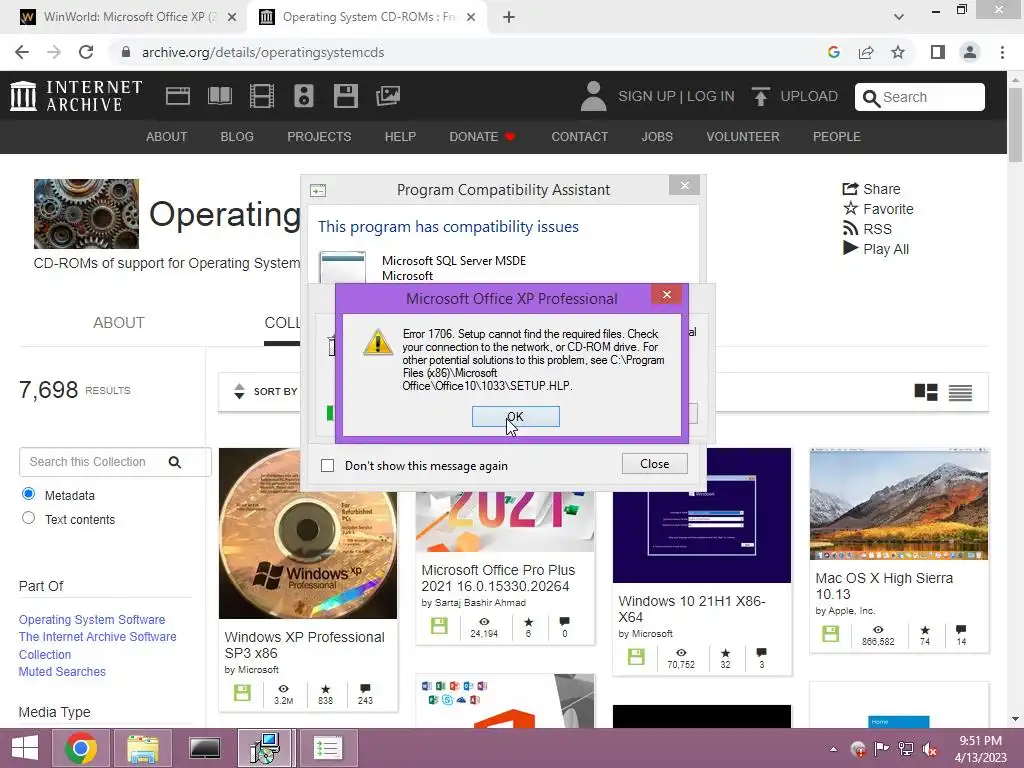Open the CONTACT nav item
Image resolution: width=1024 pixels, height=768 pixels.
579,136
